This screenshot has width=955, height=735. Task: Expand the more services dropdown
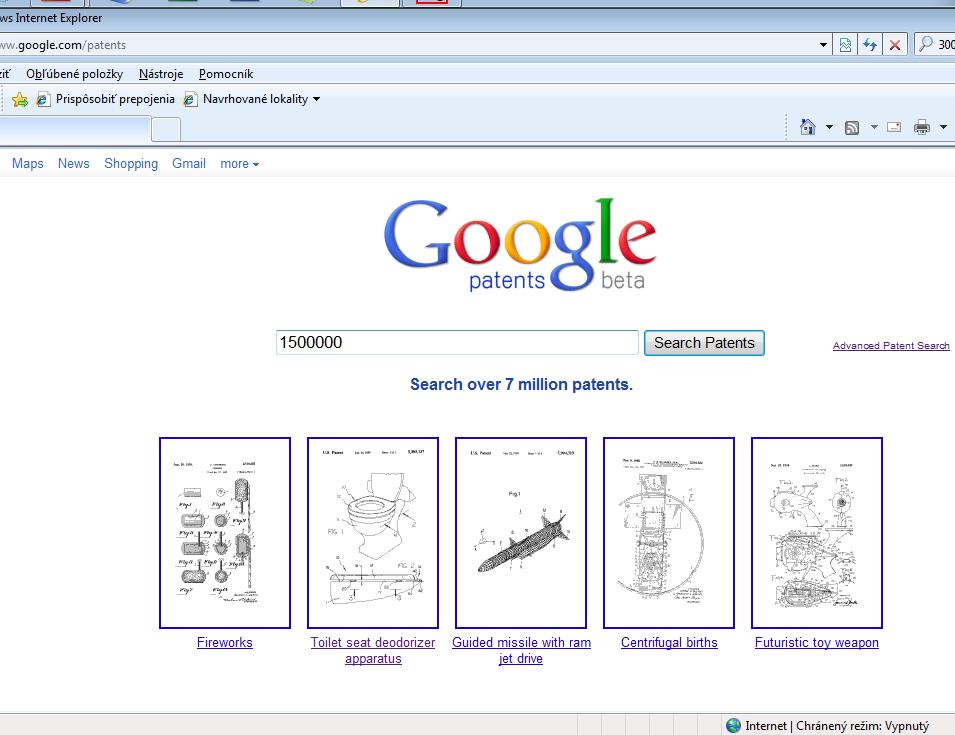tap(239, 164)
